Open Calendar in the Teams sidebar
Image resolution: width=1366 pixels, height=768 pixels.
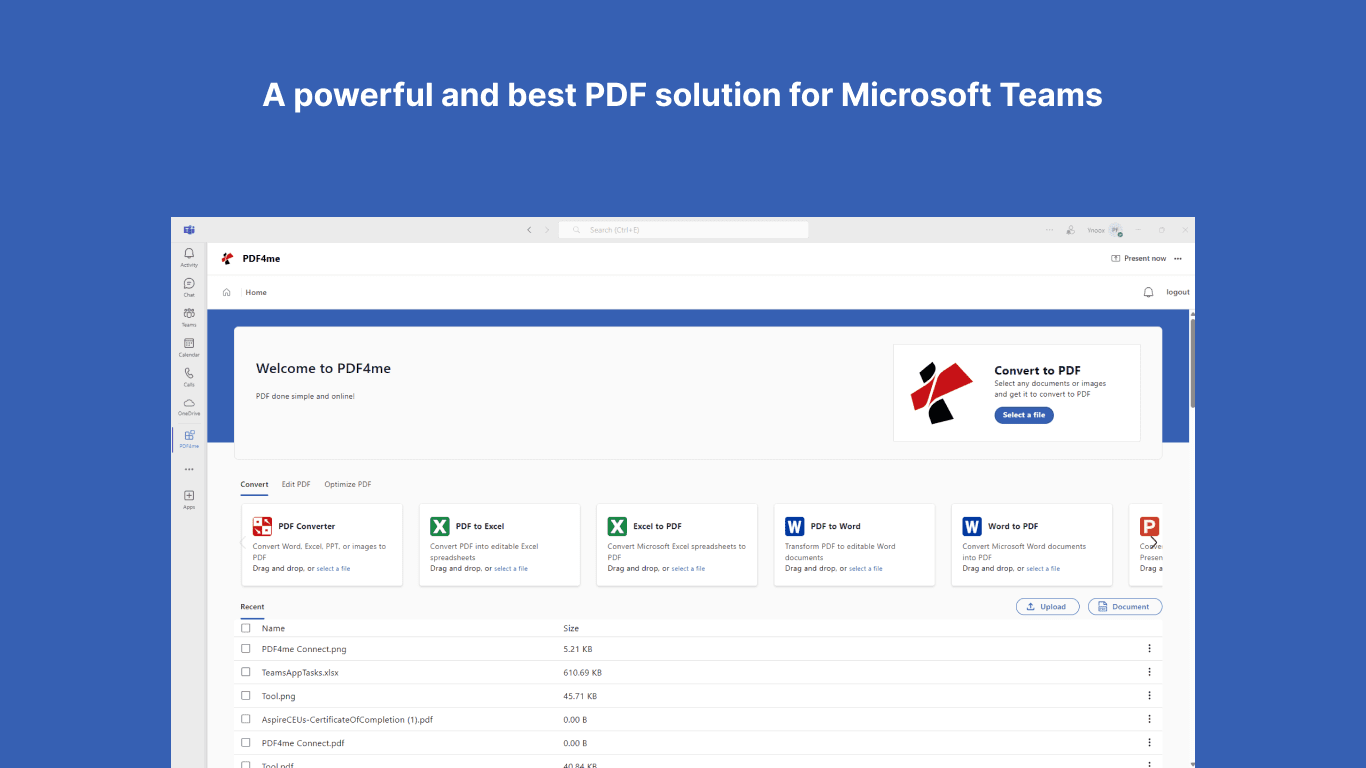pyautogui.click(x=189, y=347)
